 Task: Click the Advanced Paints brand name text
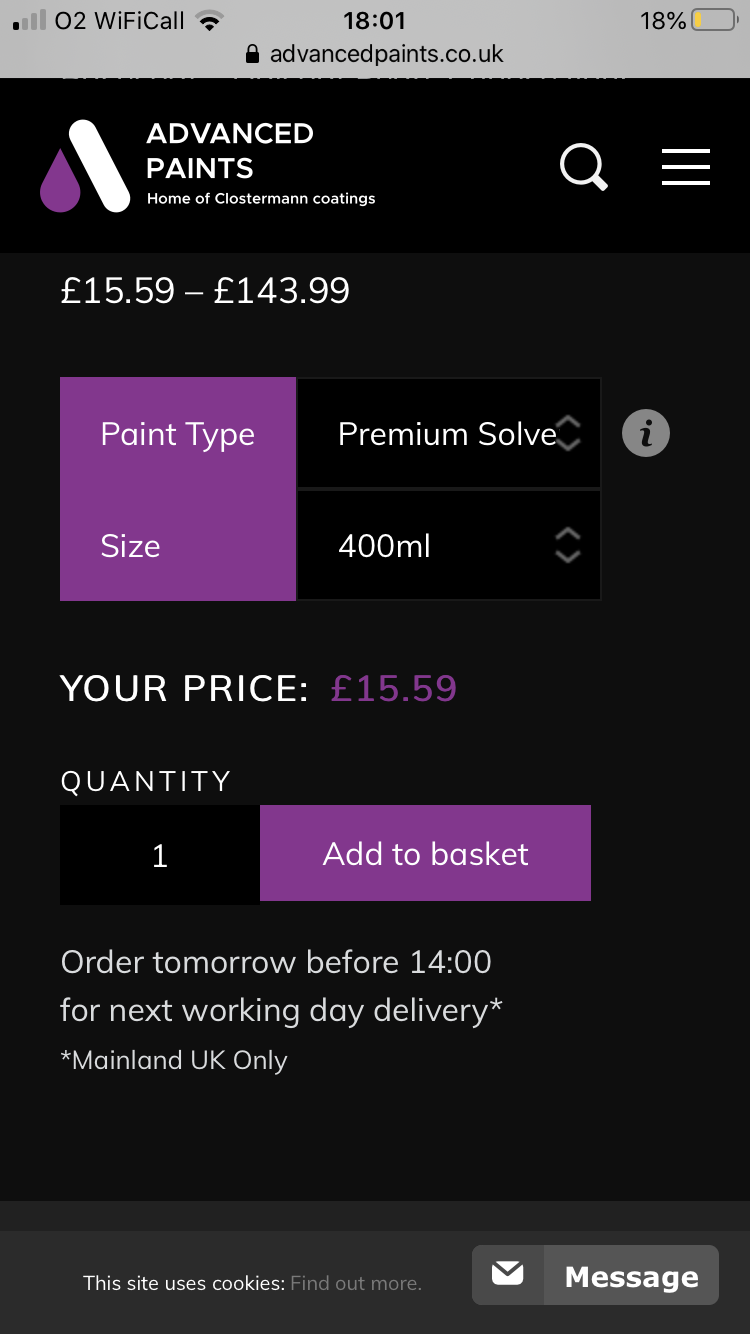[230, 151]
